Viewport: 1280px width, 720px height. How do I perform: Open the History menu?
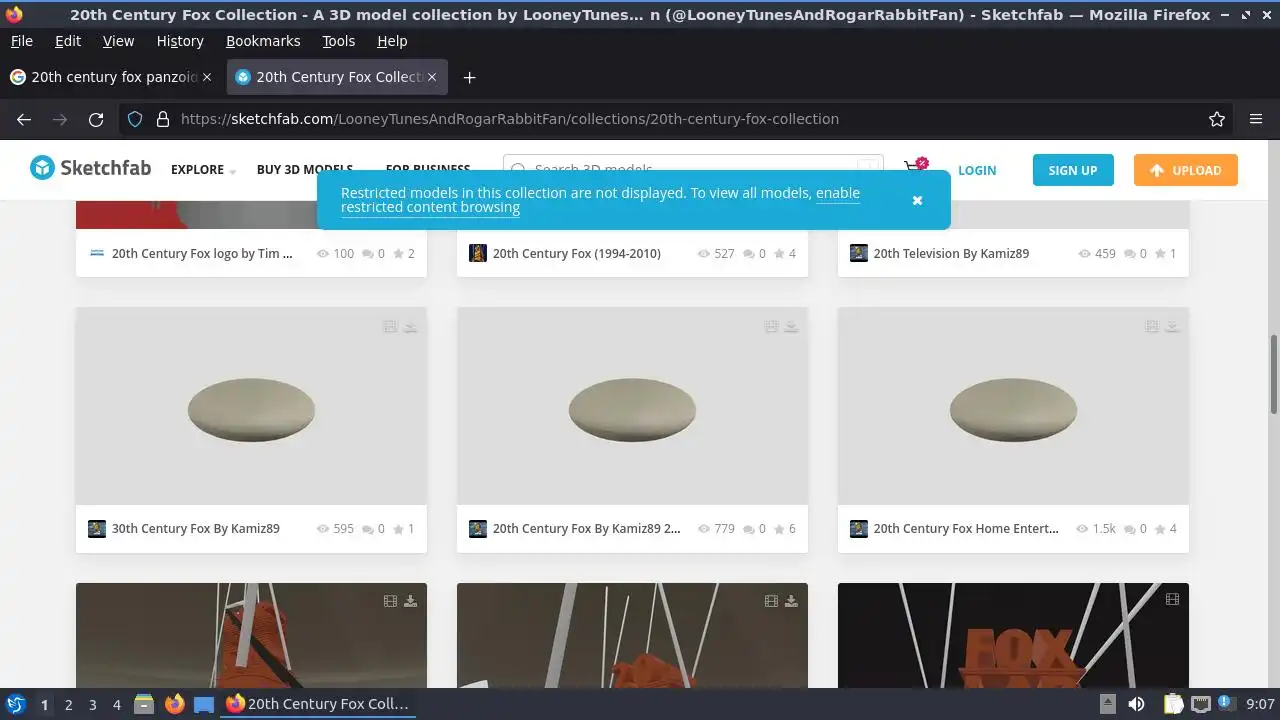(x=180, y=41)
